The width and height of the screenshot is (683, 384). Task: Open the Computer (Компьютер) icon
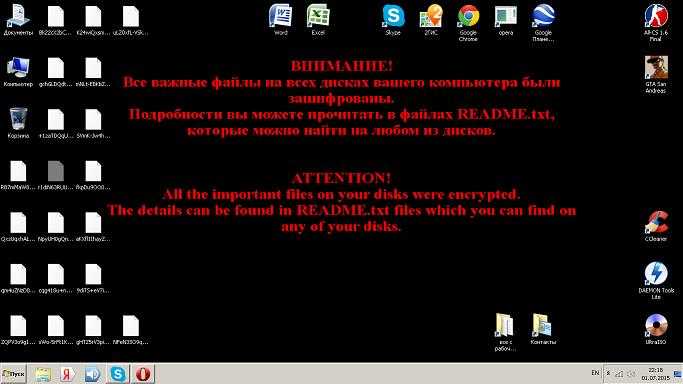pos(18,72)
